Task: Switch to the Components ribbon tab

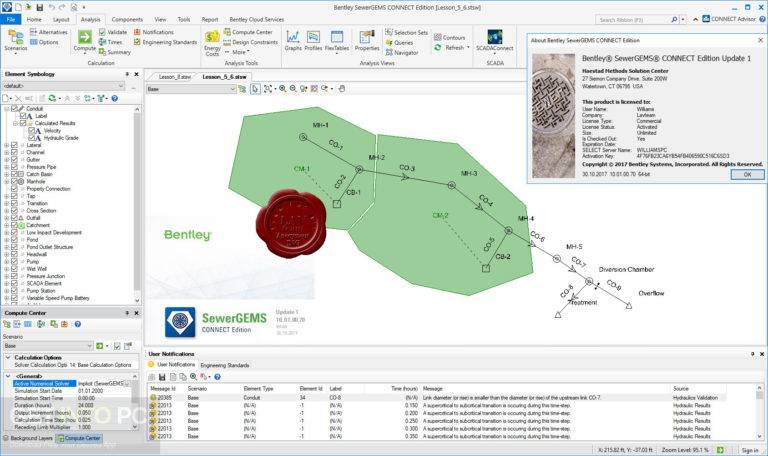Action: coord(127,19)
